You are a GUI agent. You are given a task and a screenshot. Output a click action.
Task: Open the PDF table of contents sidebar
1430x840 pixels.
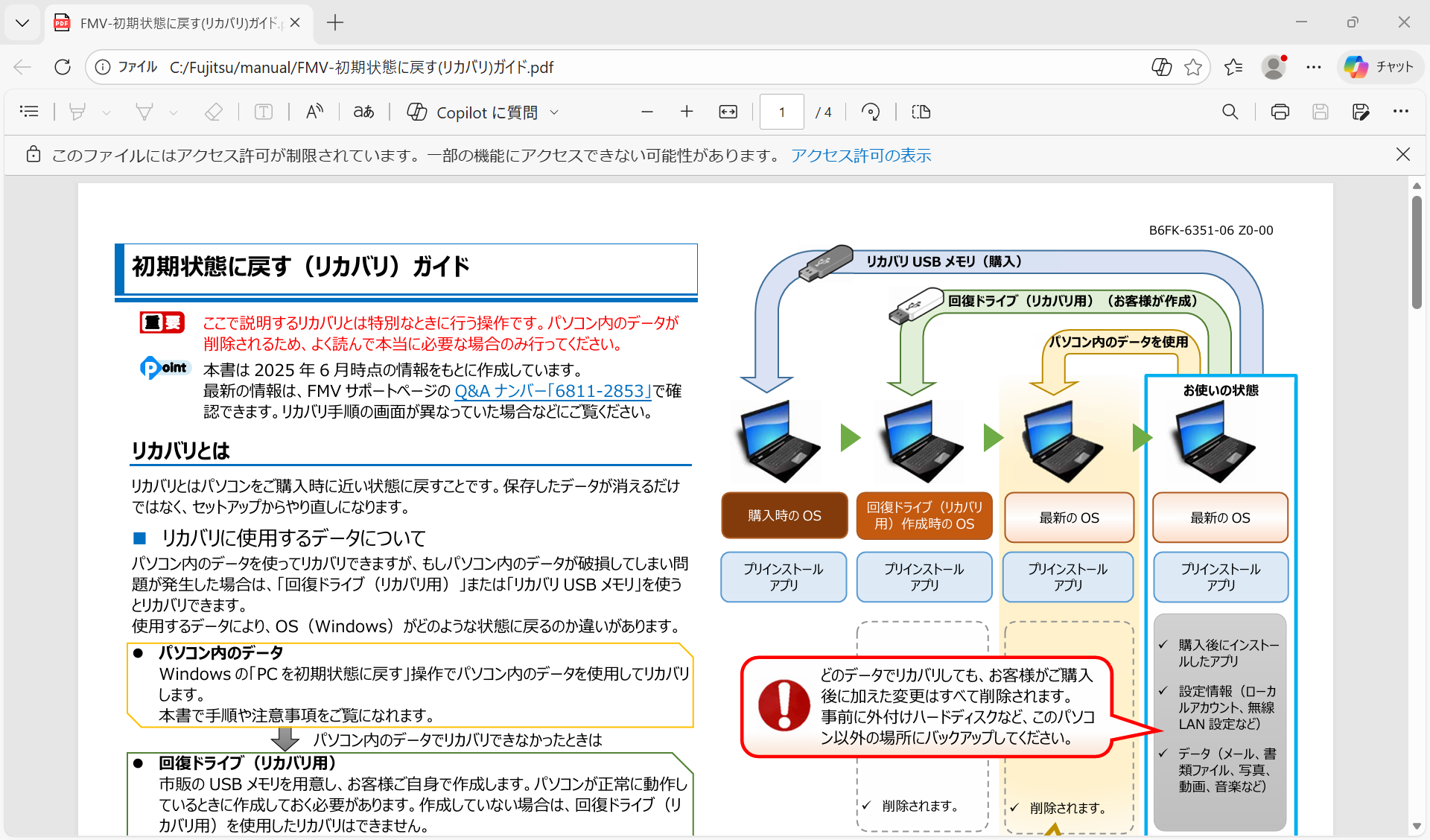pyautogui.click(x=29, y=112)
